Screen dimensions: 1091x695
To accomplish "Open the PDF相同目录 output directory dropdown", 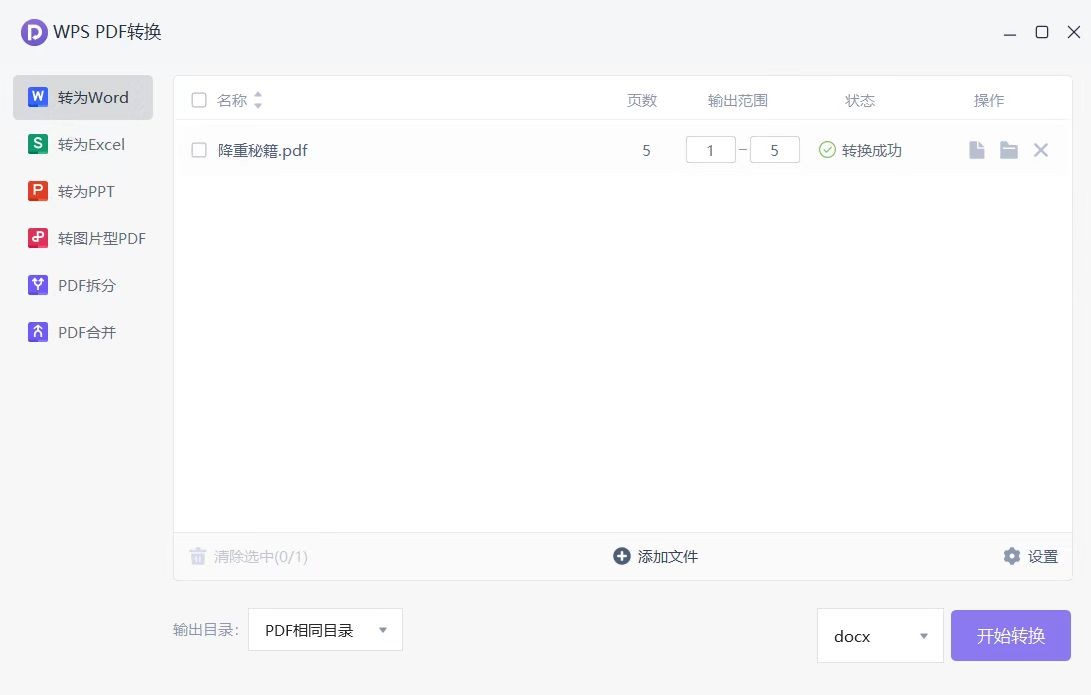I will [x=325, y=630].
